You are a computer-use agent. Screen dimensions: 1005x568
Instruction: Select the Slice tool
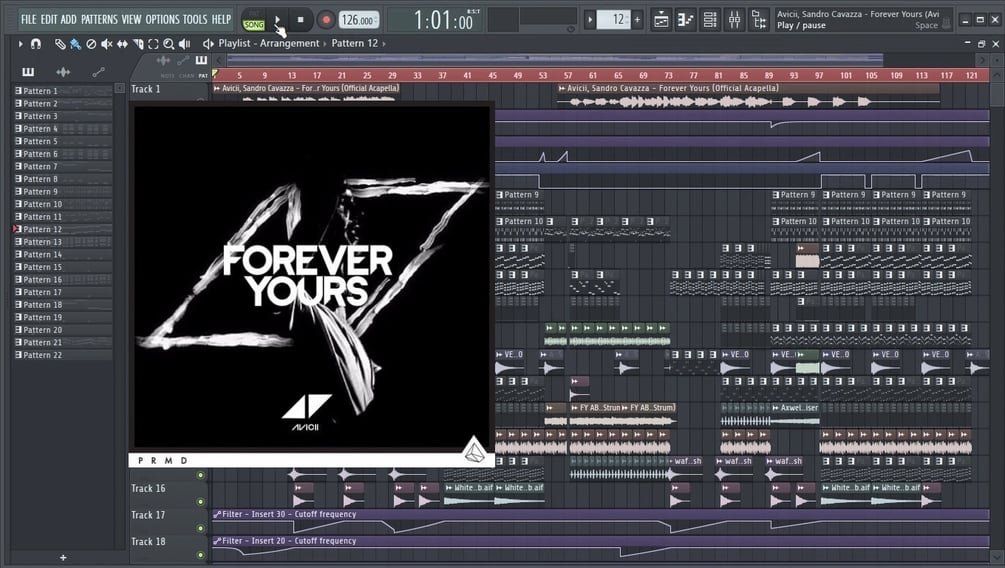pyautogui.click(x=138, y=44)
